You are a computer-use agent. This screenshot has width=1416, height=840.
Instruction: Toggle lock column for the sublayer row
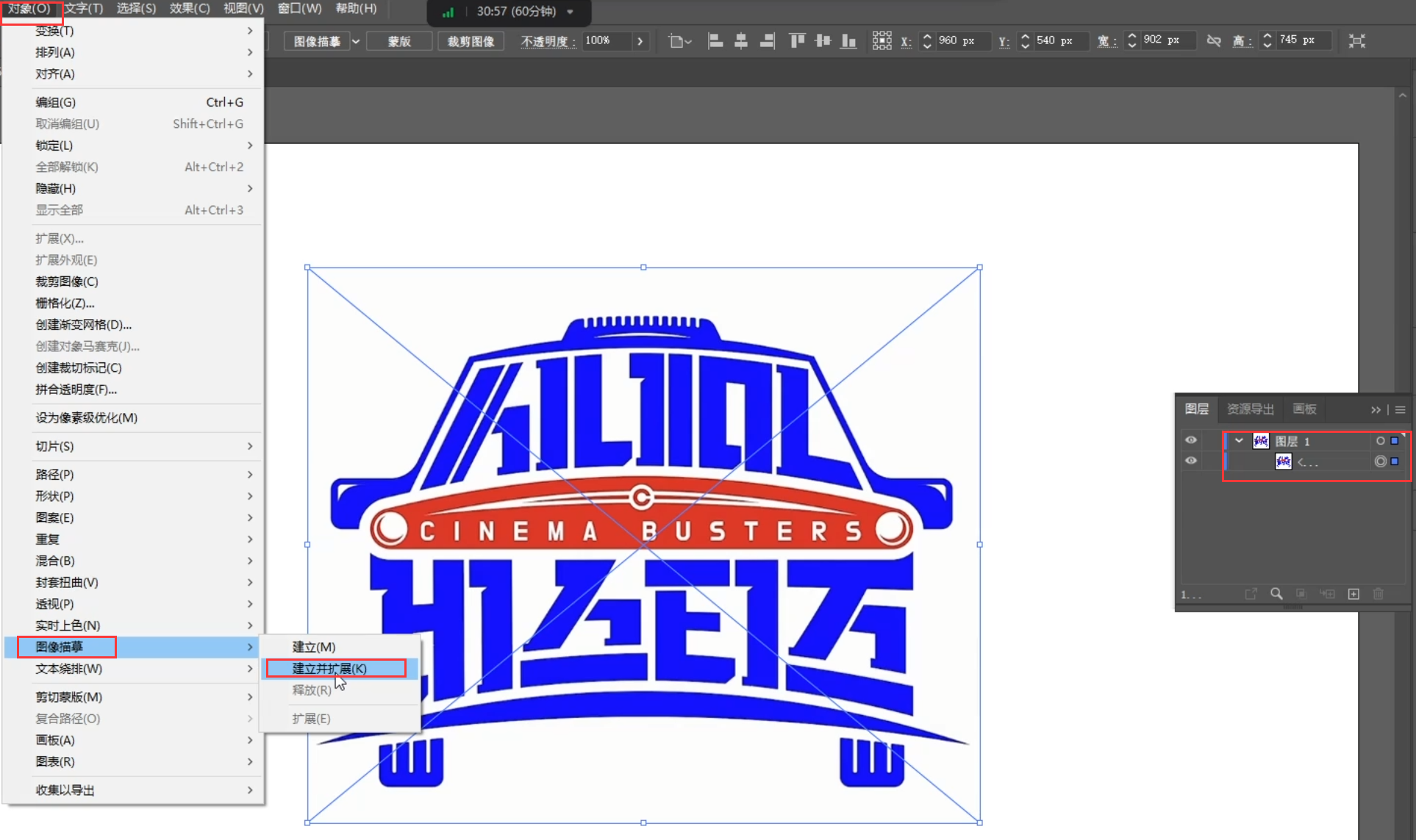[1212, 462]
